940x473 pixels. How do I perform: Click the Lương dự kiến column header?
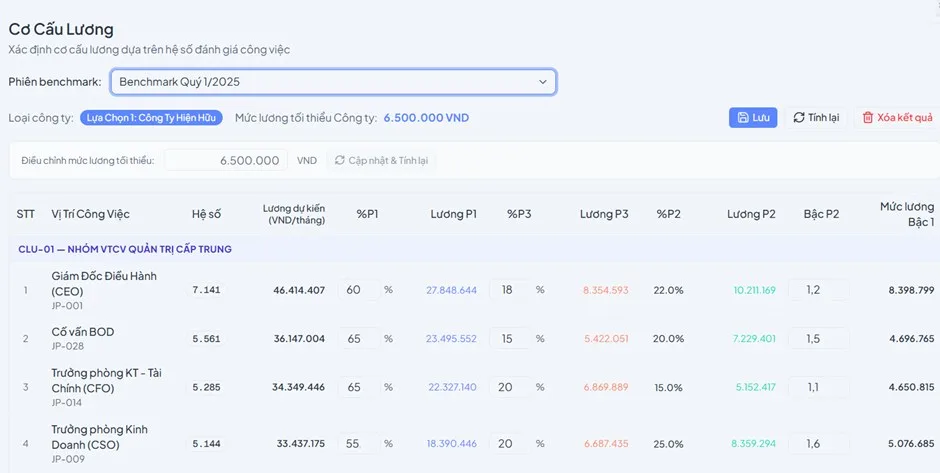(x=294, y=214)
